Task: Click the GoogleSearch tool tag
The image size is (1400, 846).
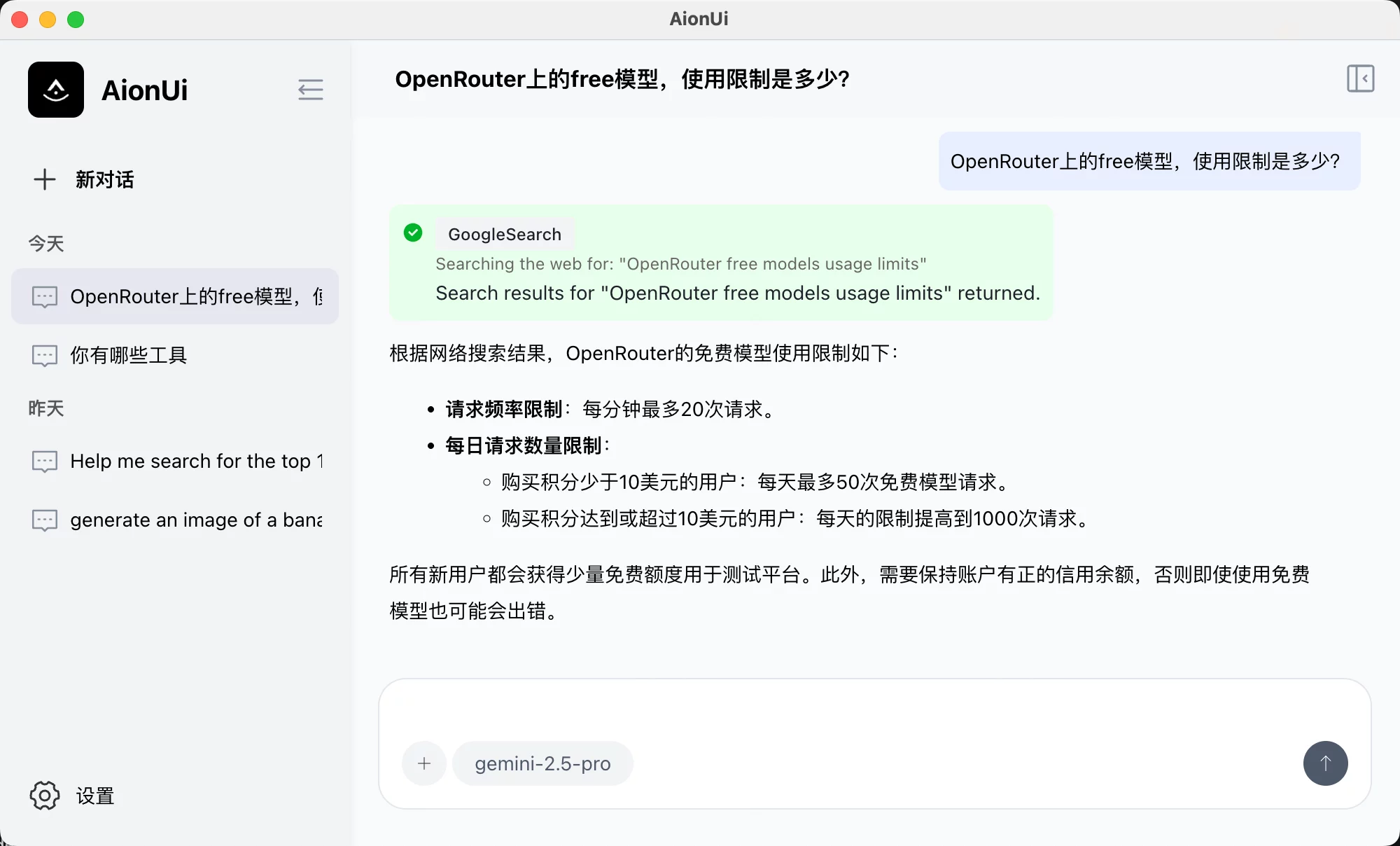Action: point(505,234)
